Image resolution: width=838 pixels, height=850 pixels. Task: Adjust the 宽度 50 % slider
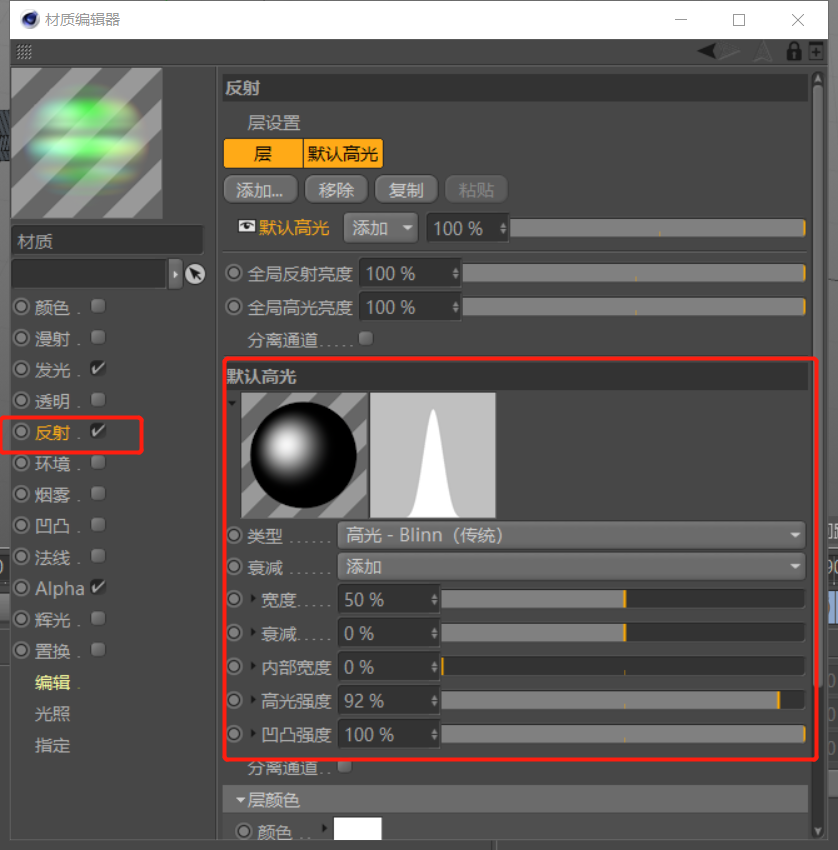[623, 599]
